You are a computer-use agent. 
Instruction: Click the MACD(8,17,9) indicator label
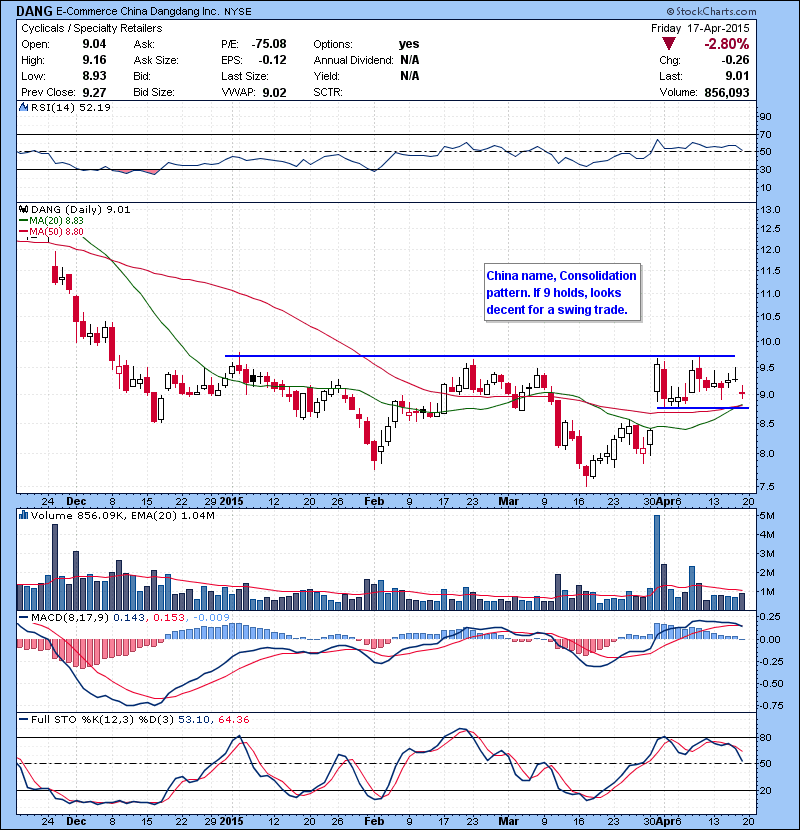[70, 618]
